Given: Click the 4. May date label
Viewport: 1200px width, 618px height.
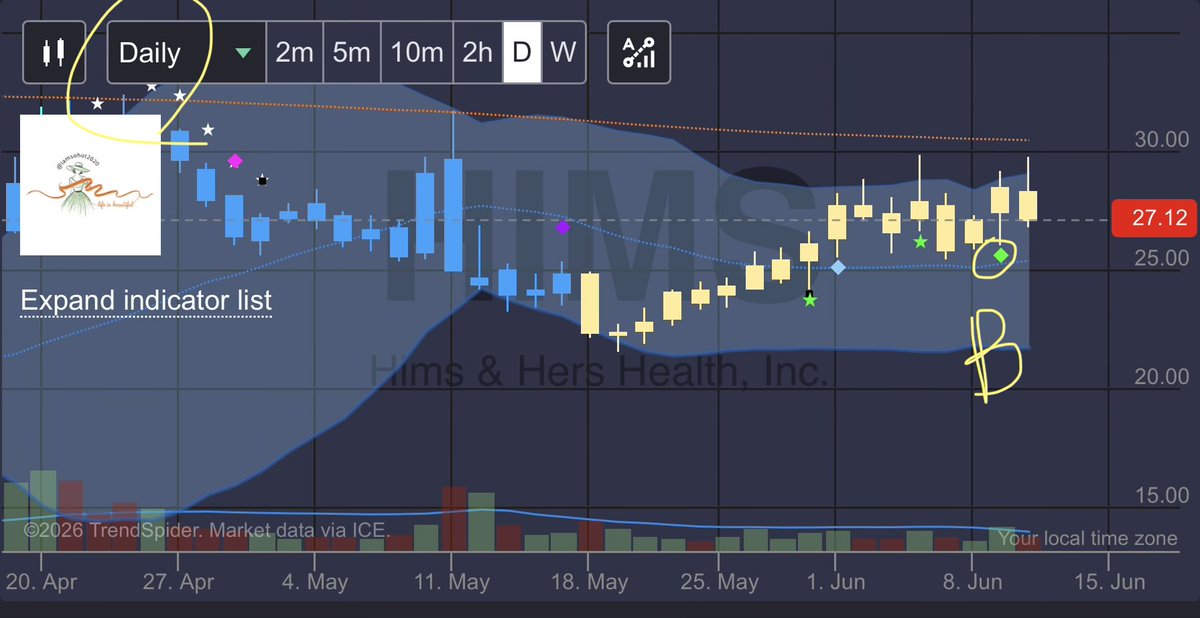Looking at the screenshot, I should coord(315,581).
